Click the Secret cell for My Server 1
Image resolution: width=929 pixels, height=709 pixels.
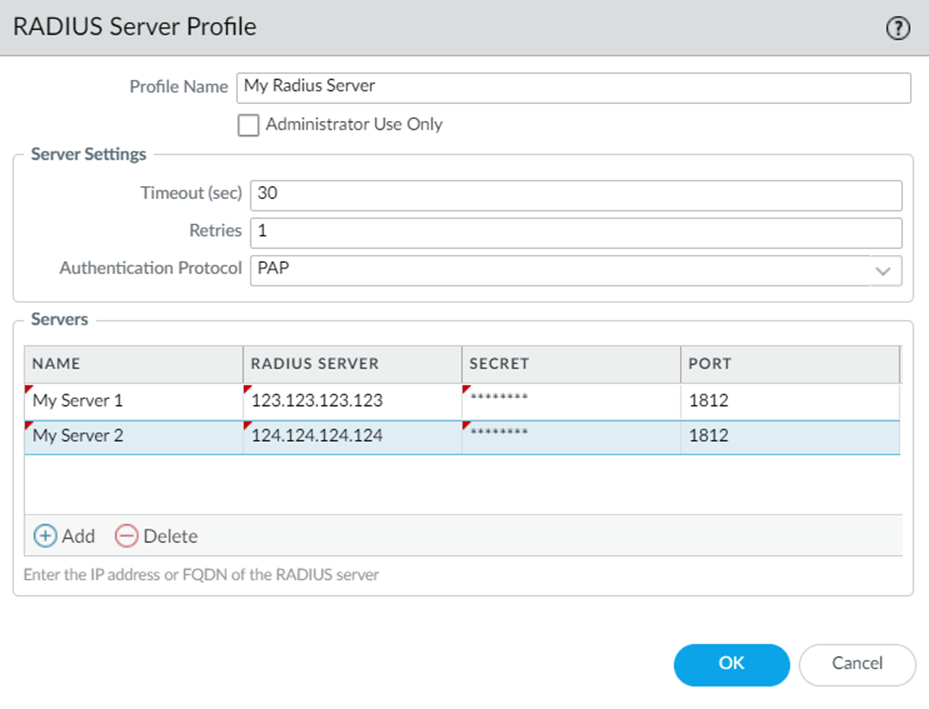(x=571, y=401)
